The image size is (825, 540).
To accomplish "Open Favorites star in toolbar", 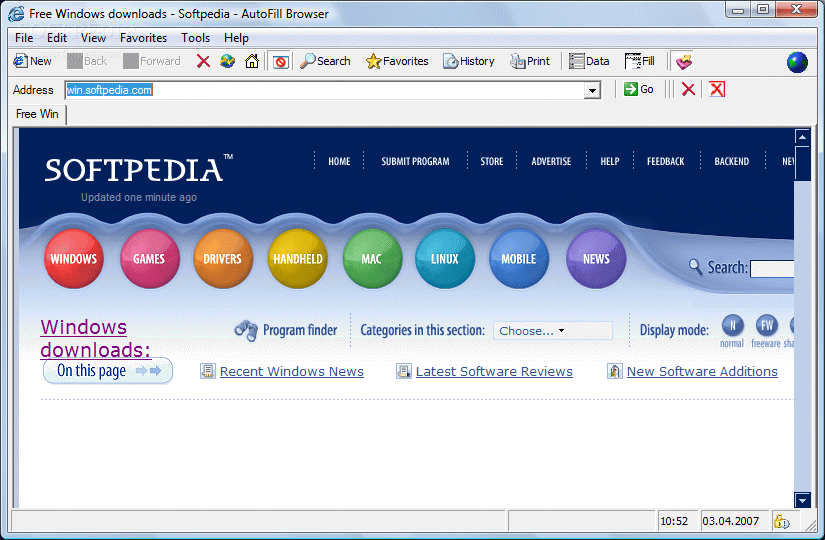I will 397,61.
